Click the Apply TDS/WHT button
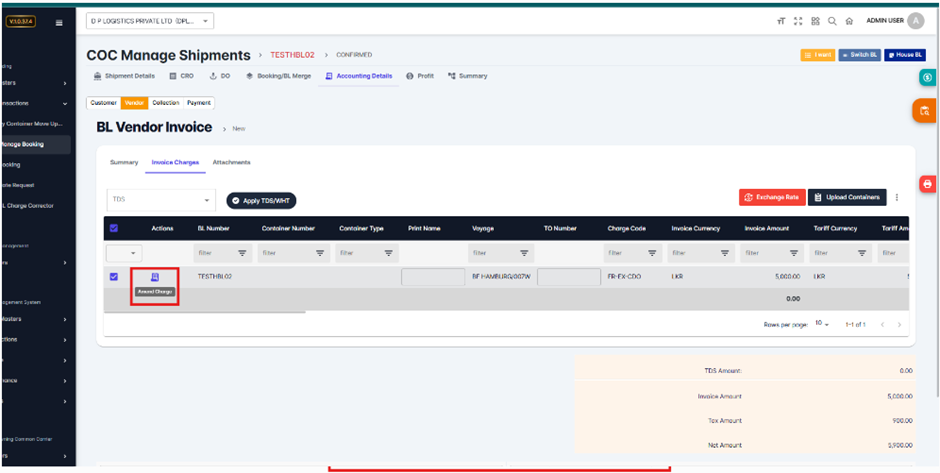The height and width of the screenshot is (473, 940). coord(261,201)
